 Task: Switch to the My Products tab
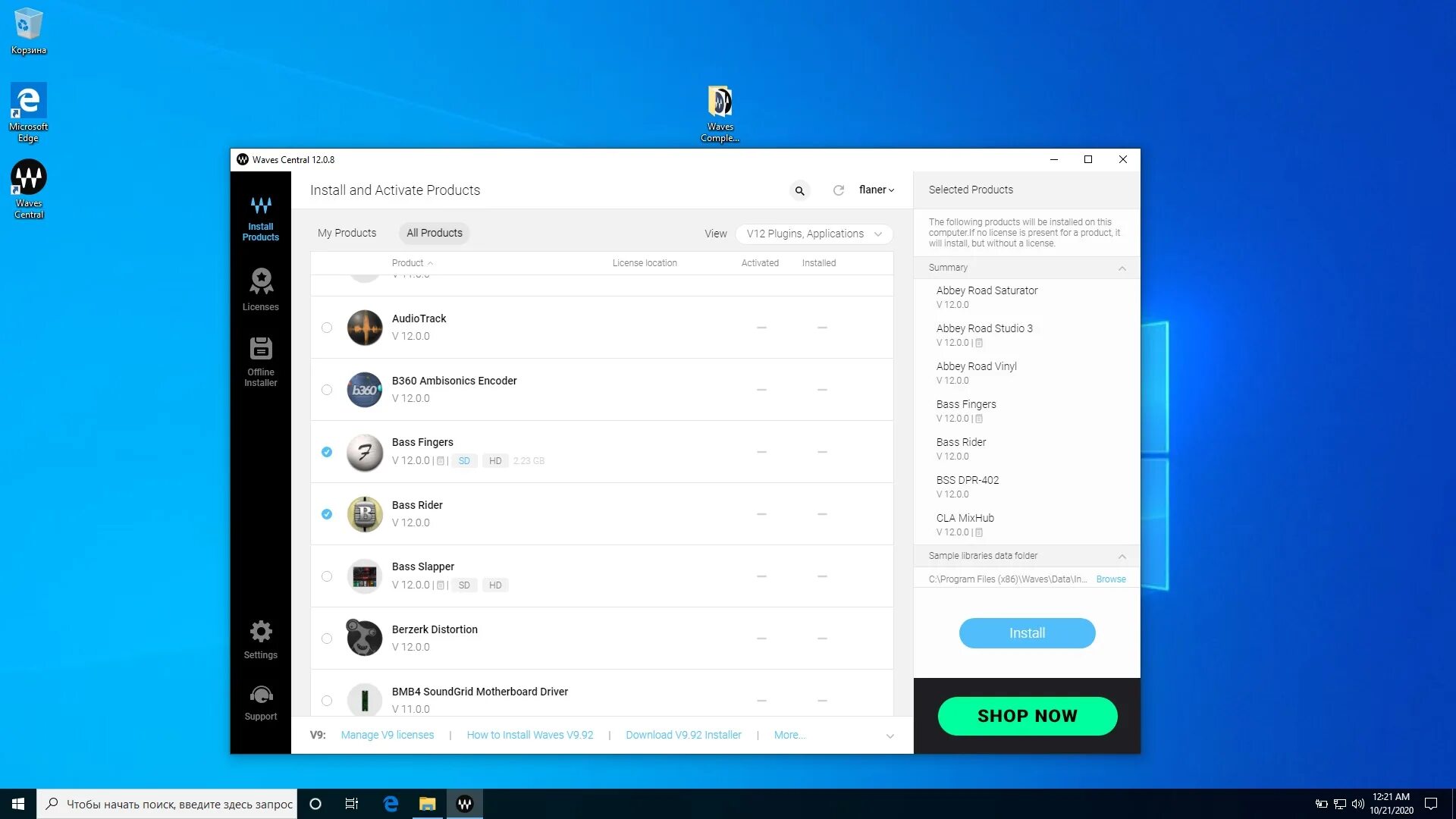[347, 233]
